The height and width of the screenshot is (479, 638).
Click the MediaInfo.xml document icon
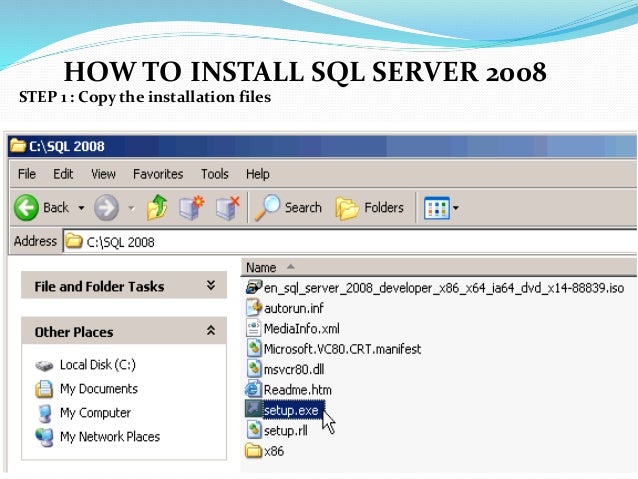[x=253, y=328]
